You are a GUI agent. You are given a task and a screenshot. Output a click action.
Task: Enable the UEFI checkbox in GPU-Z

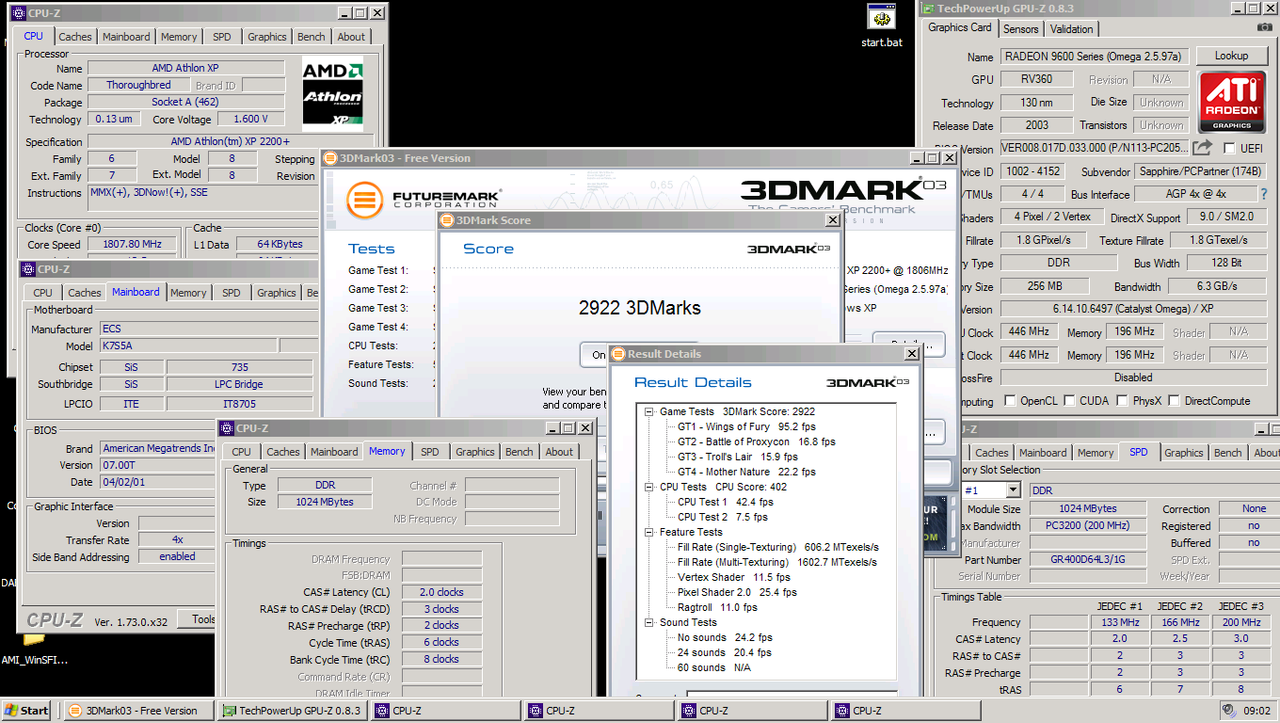point(1227,146)
